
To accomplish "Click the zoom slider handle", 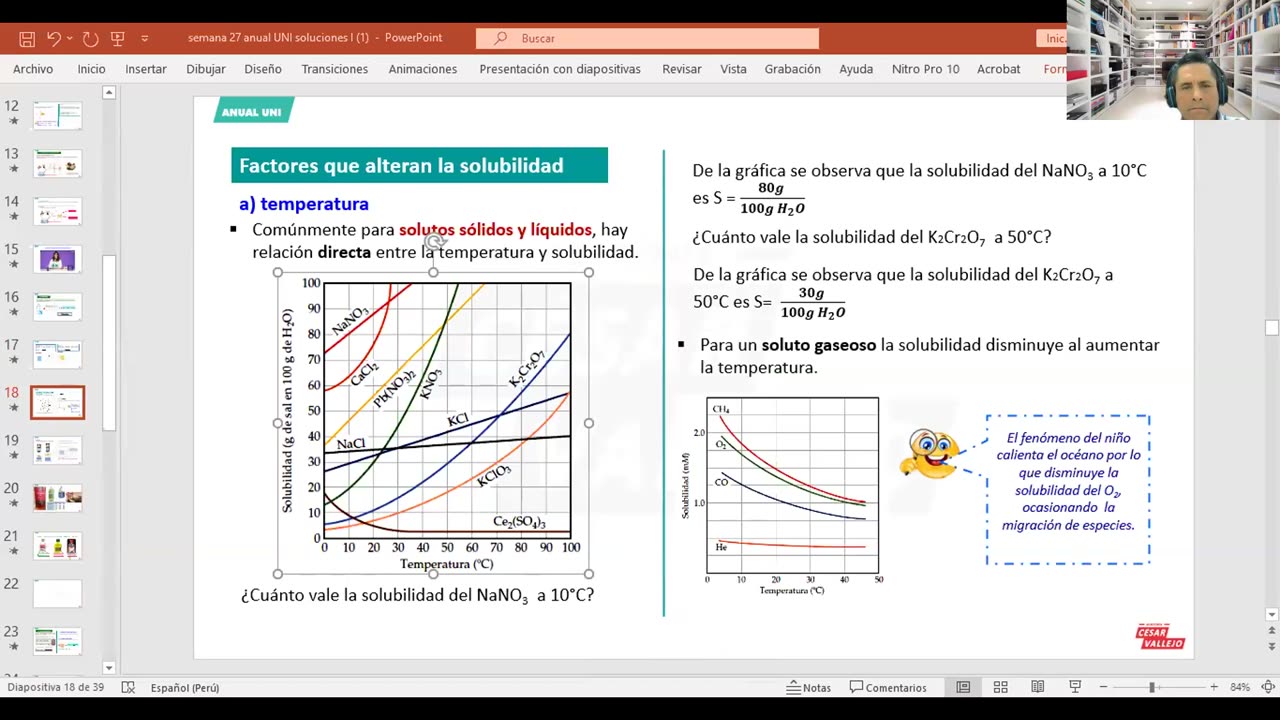I will pyautogui.click(x=1152, y=688).
